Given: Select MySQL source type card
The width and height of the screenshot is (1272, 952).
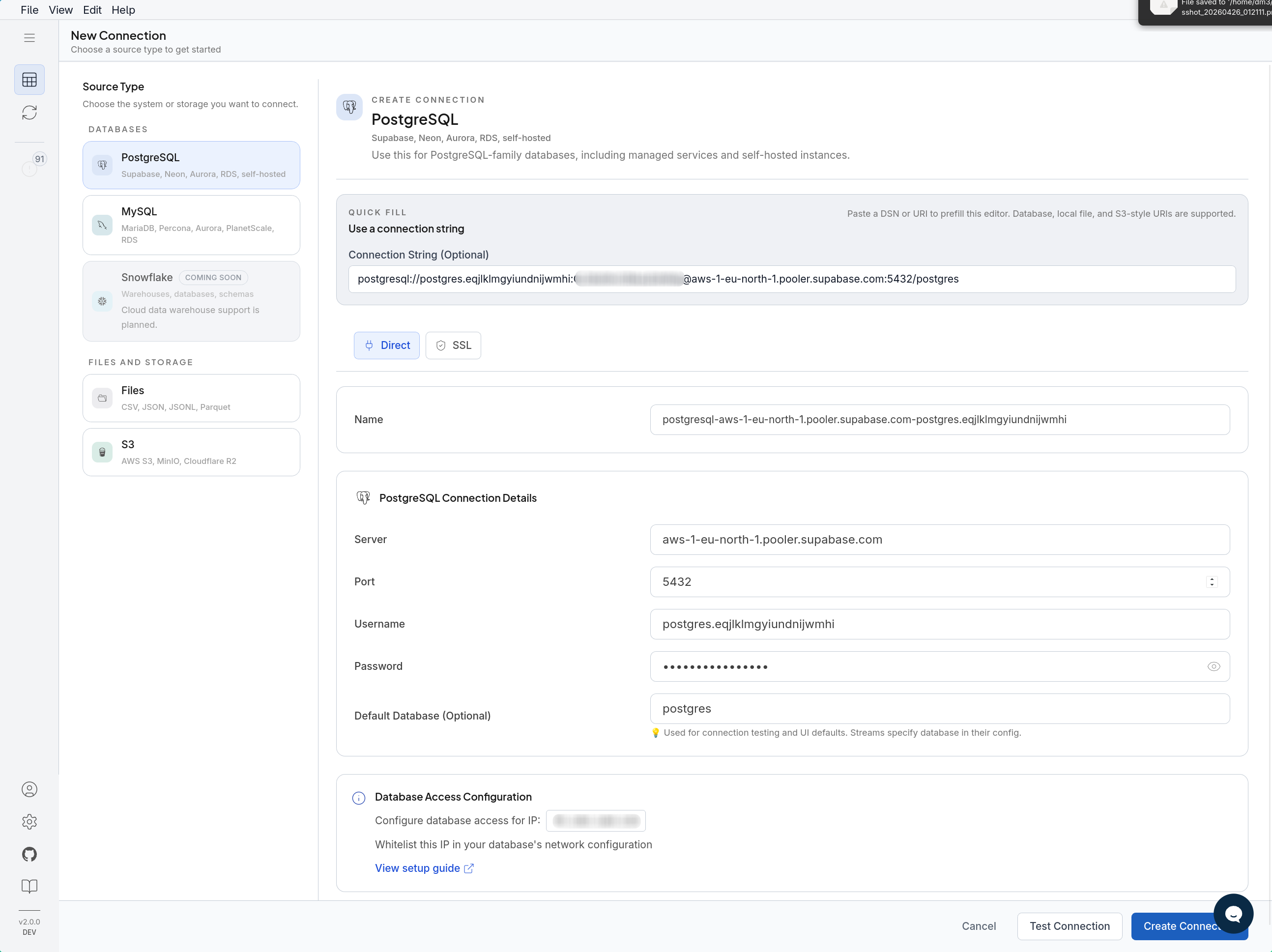Looking at the screenshot, I should pos(191,225).
